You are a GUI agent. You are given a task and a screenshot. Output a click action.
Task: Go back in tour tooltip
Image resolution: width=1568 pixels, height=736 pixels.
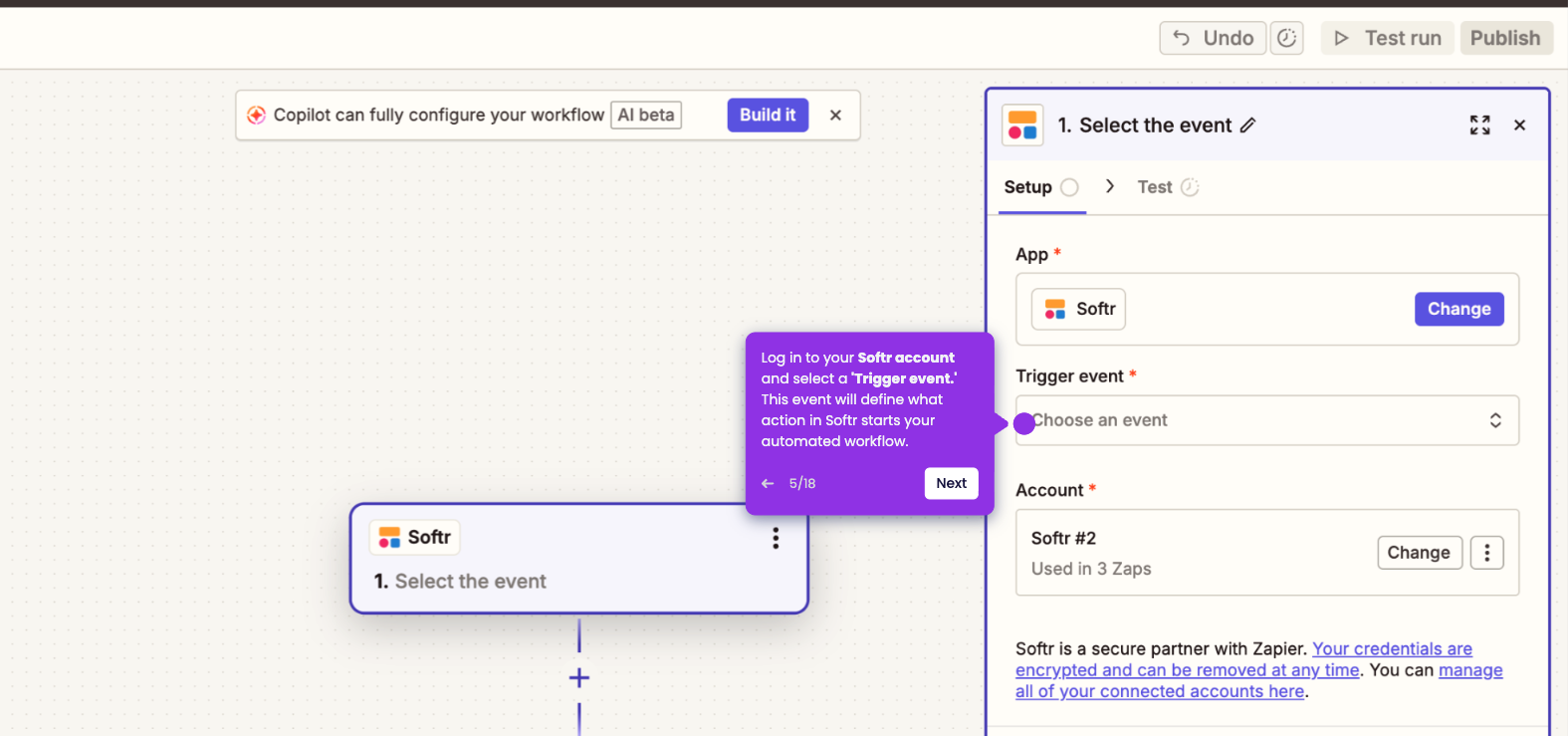[768, 483]
